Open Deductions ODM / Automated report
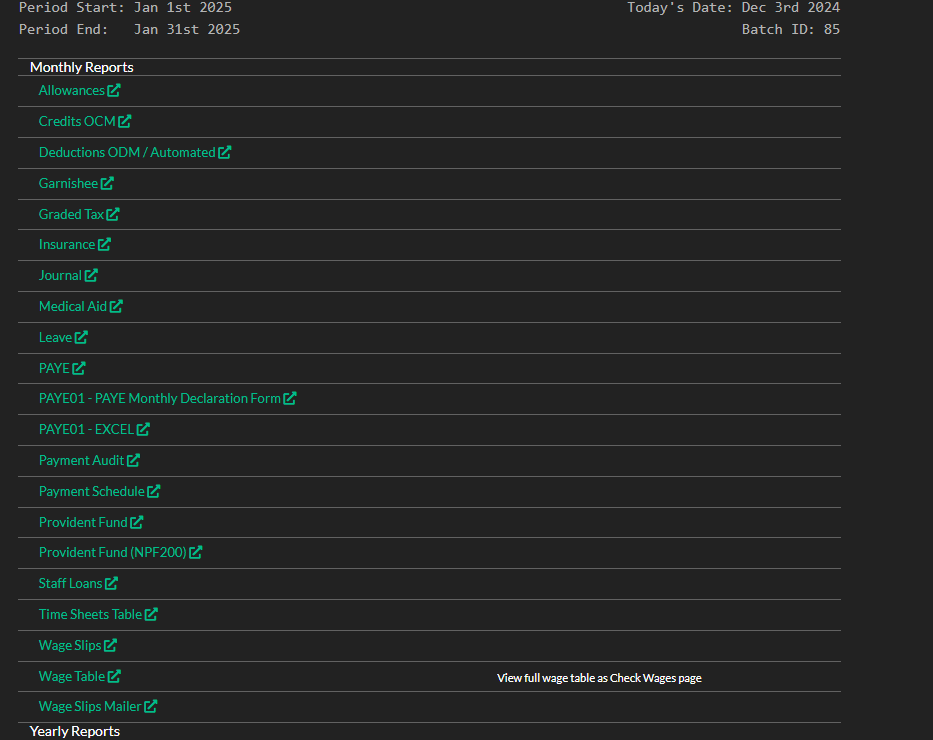Viewport: 933px width, 740px height. point(127,153)
